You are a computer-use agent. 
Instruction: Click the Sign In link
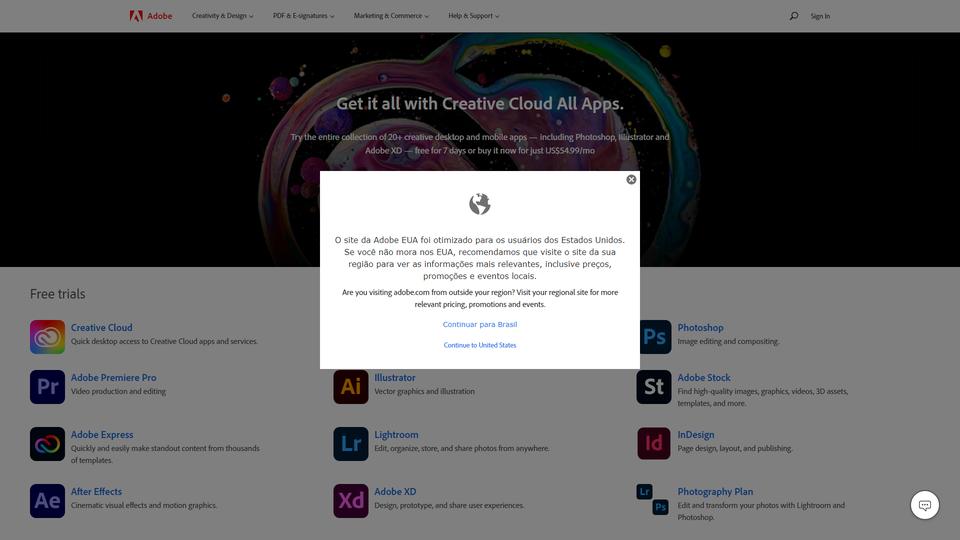[x=820, y=17]
